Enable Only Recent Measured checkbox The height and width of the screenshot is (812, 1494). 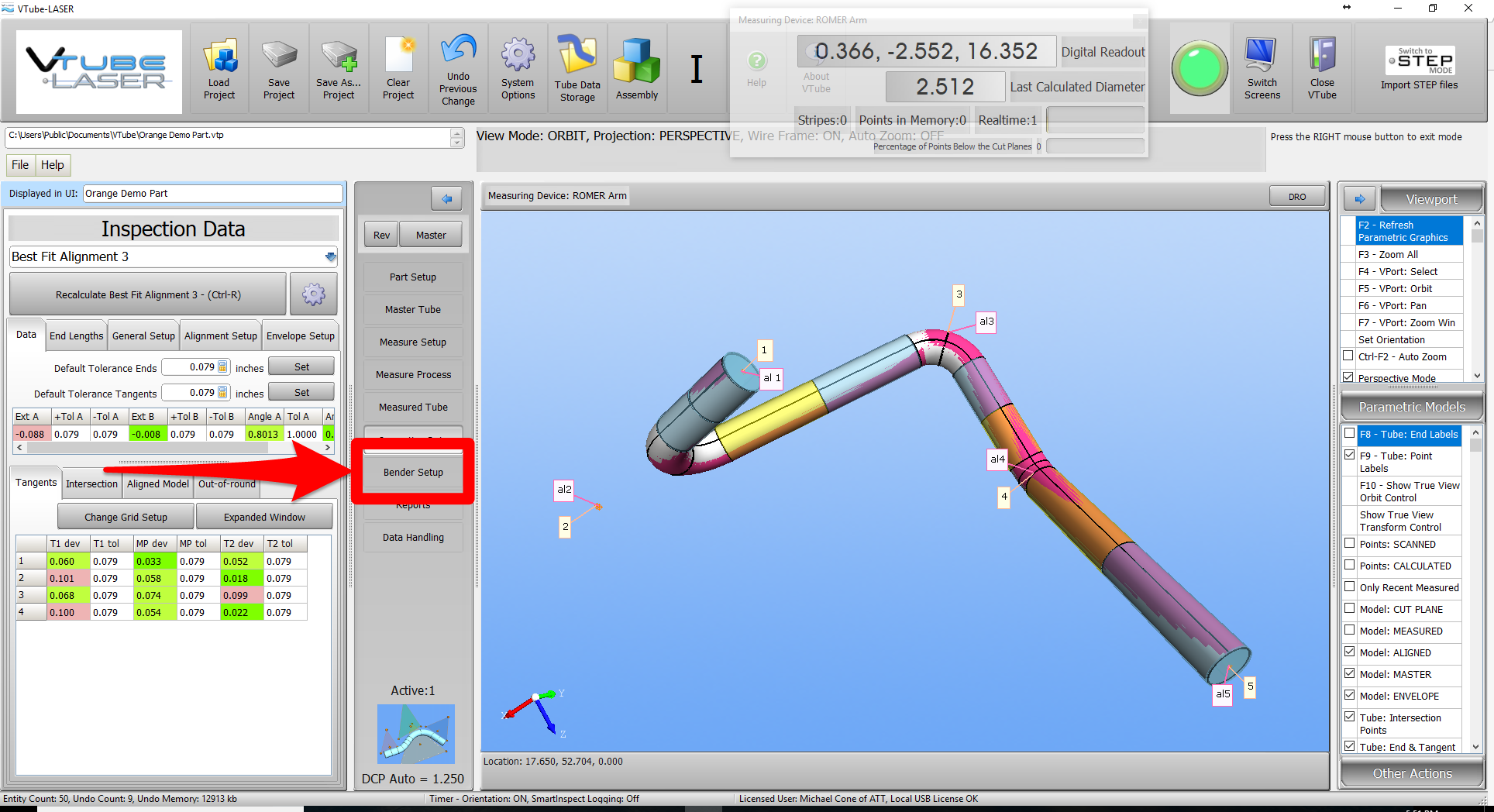(1349, 587)
